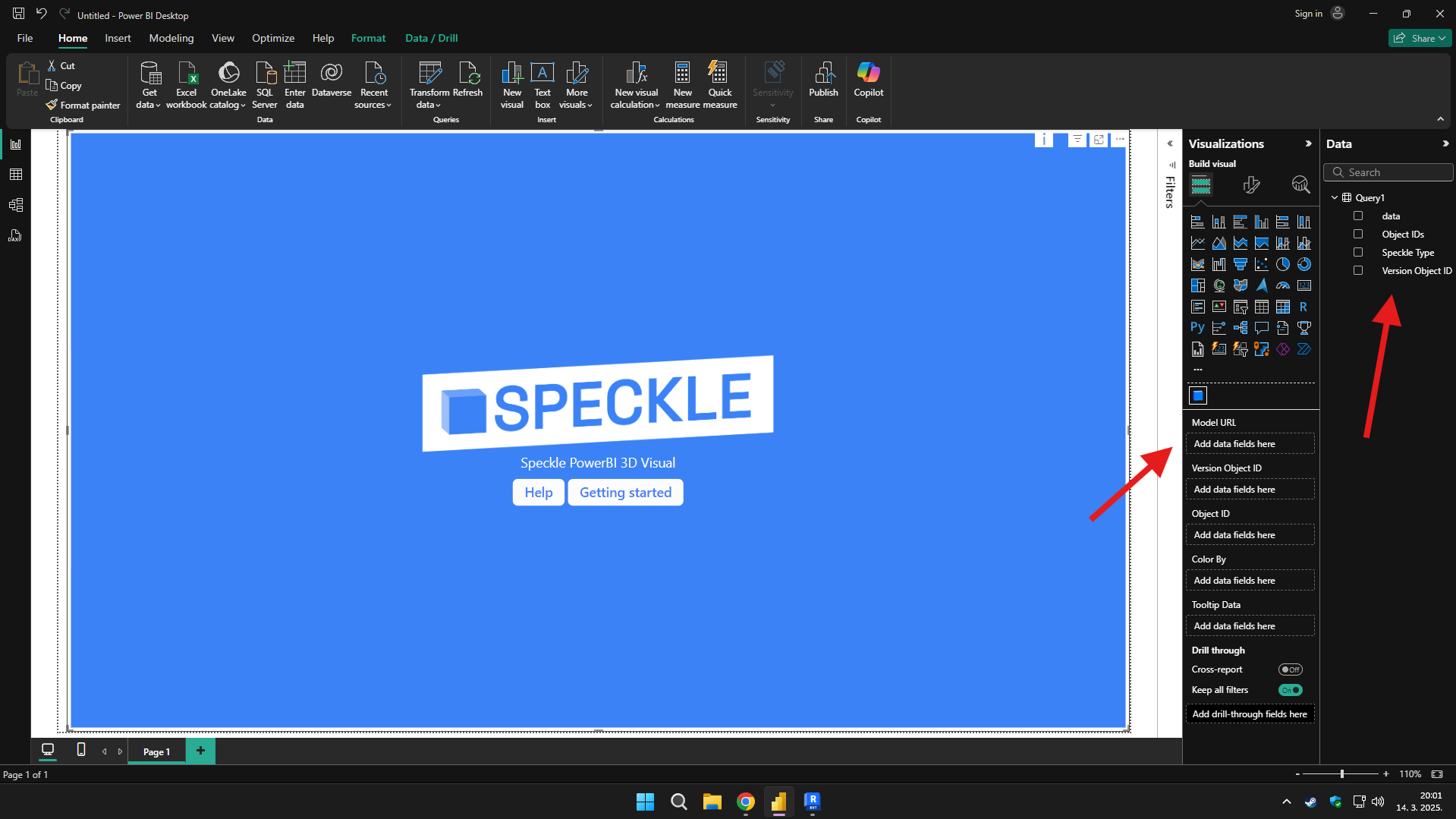Select the Python visual icon

point(1197,328)
